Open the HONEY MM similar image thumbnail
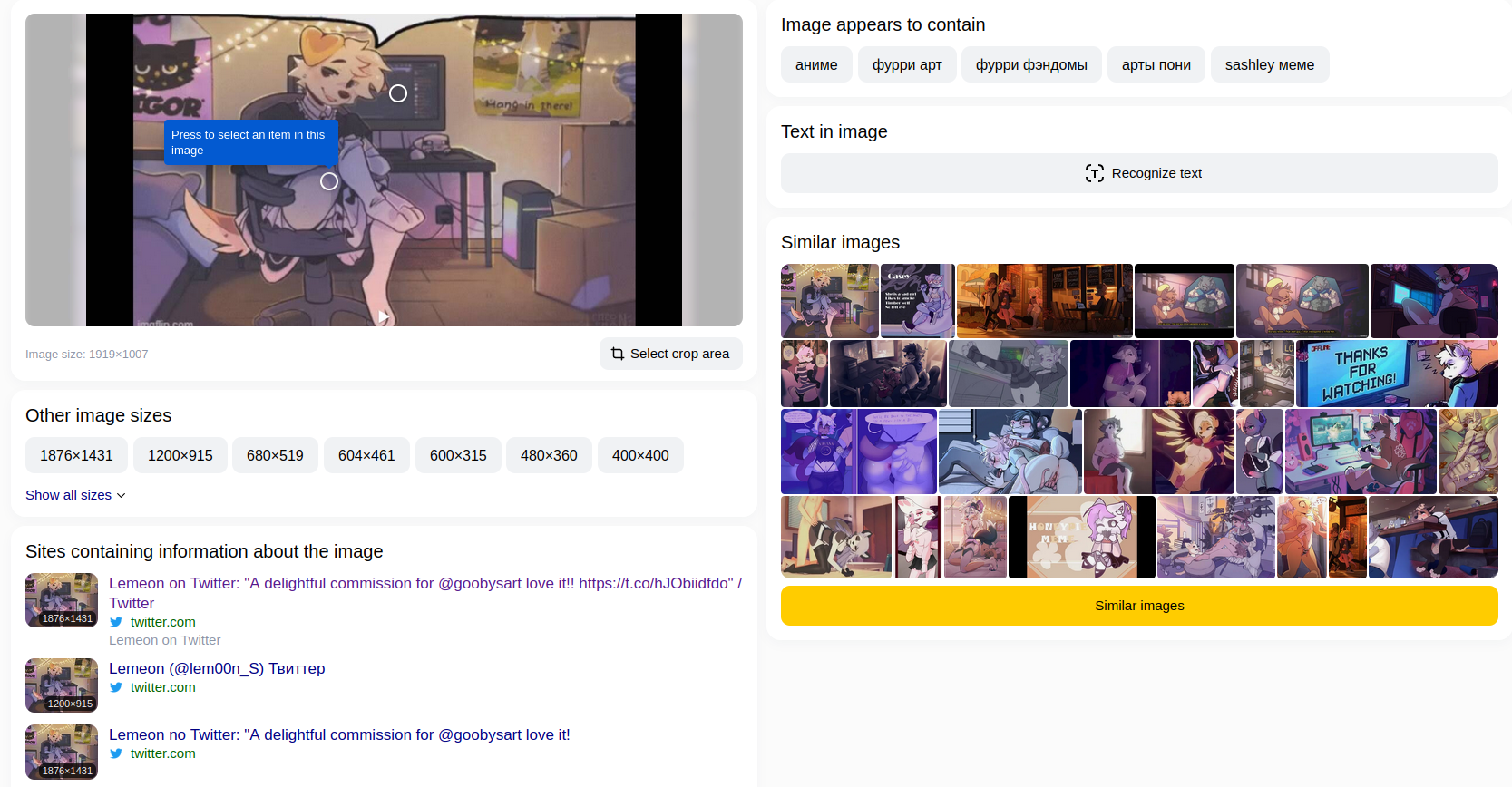Image resolution: width=1512 pixels, height=787 pixels. tap(1082, 537)
